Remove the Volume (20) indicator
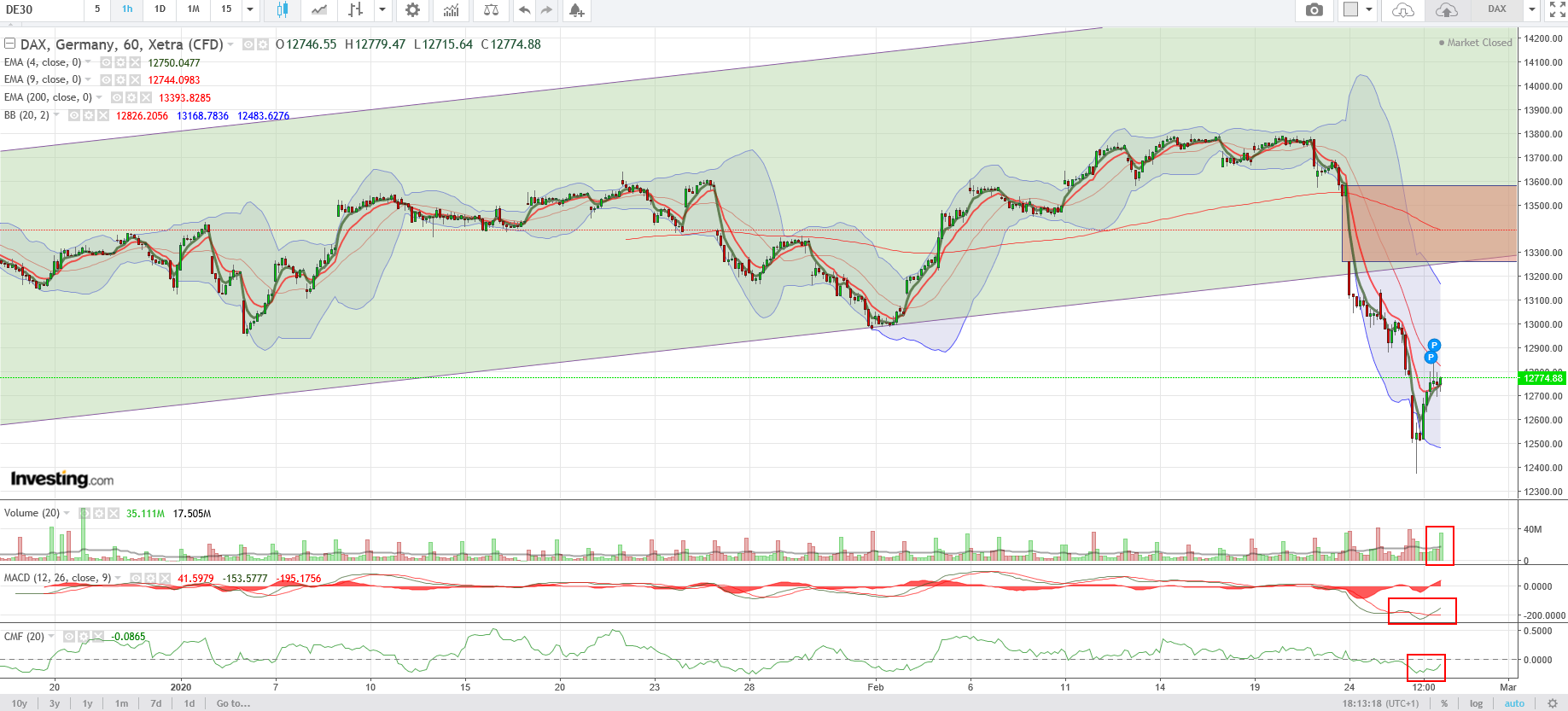 114,513
